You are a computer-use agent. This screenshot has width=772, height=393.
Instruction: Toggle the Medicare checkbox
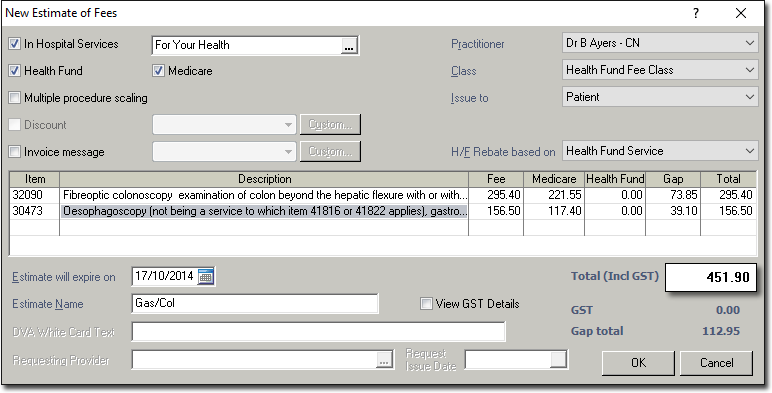click(x=158, y=71)
